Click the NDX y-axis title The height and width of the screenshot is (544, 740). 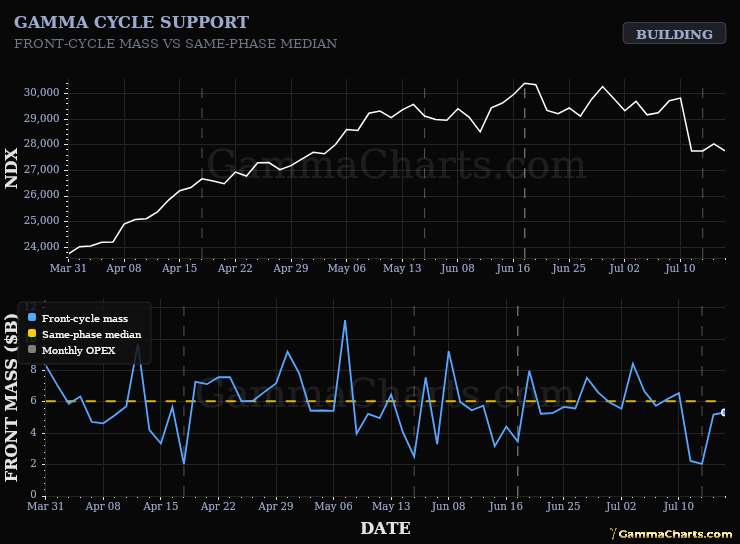(x=11, y=168)
